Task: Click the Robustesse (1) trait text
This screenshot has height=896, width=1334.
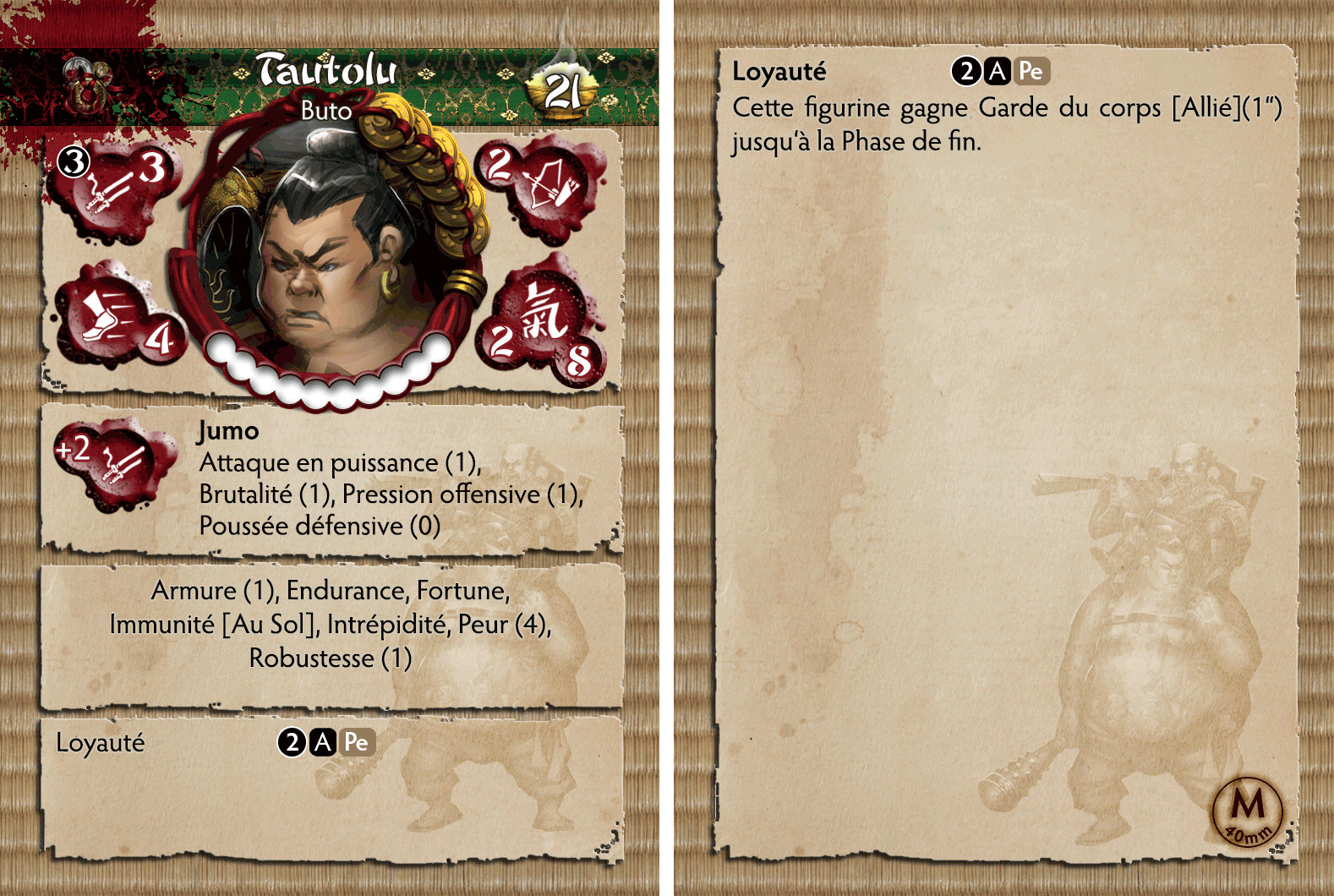Action: (331, 658)
